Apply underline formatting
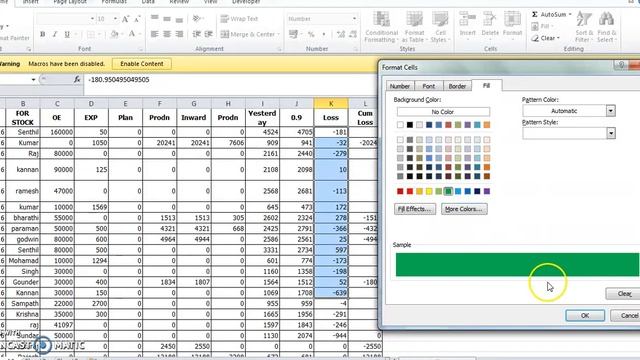640x360 pixels. pos(67,34)
